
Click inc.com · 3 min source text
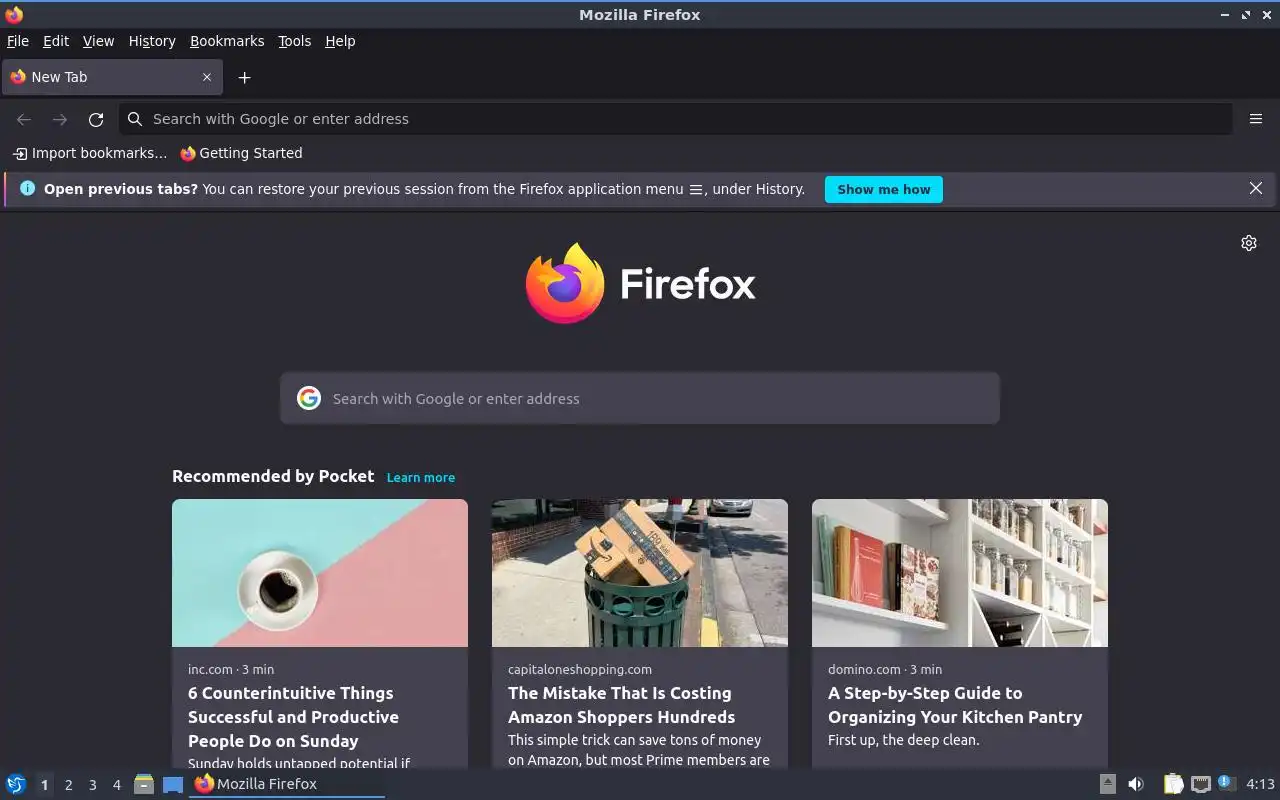click(231, 669)
